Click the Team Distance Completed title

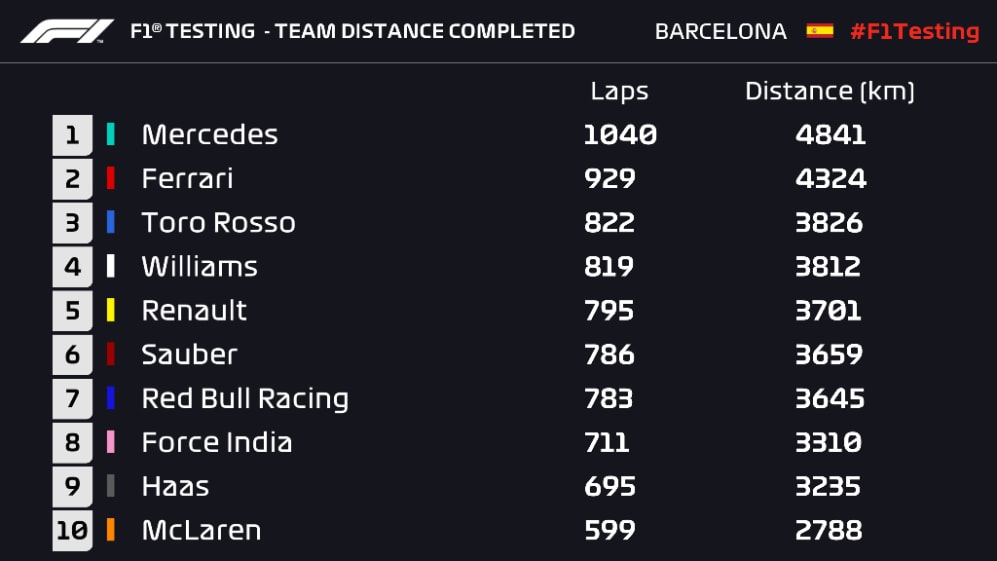(352, 31)
